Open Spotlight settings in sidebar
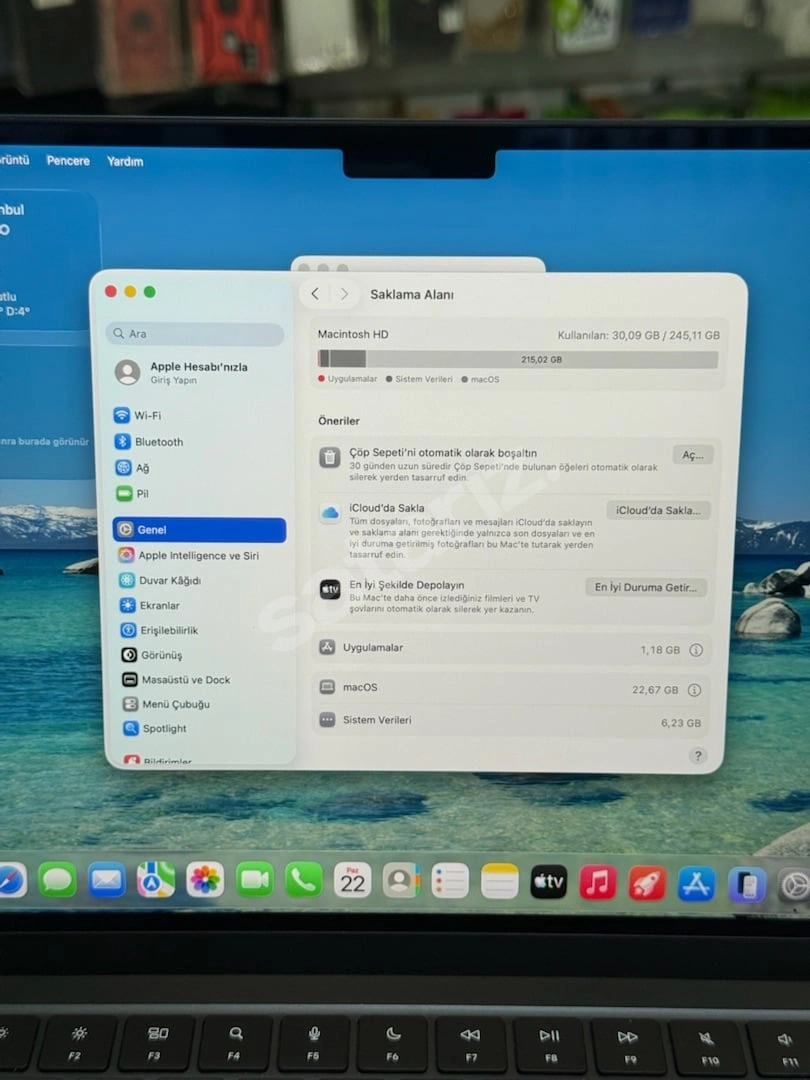 (155, 728)
